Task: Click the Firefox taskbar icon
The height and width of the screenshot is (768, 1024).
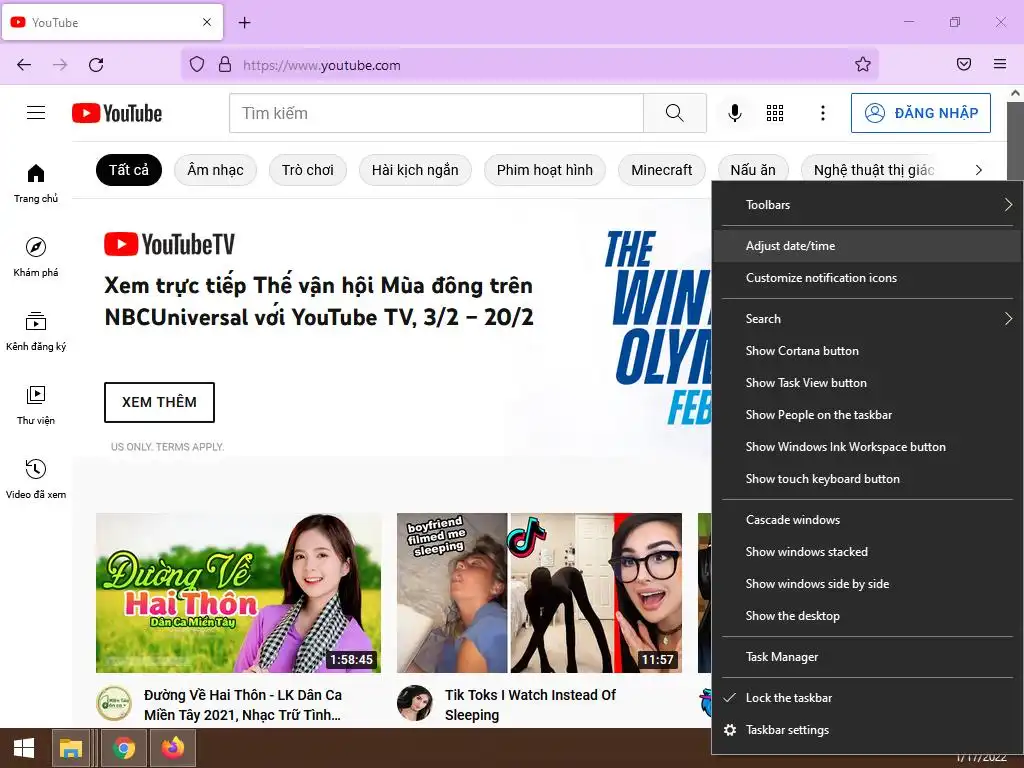Action: 173,748
